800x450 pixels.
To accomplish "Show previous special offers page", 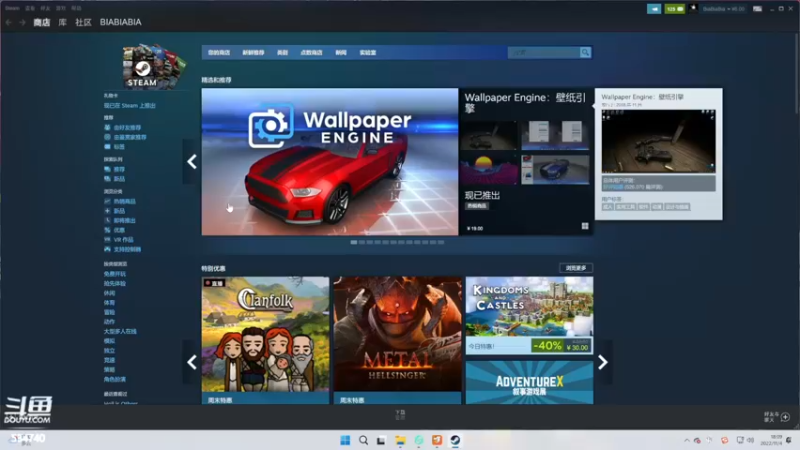I will tap(192, 362).
